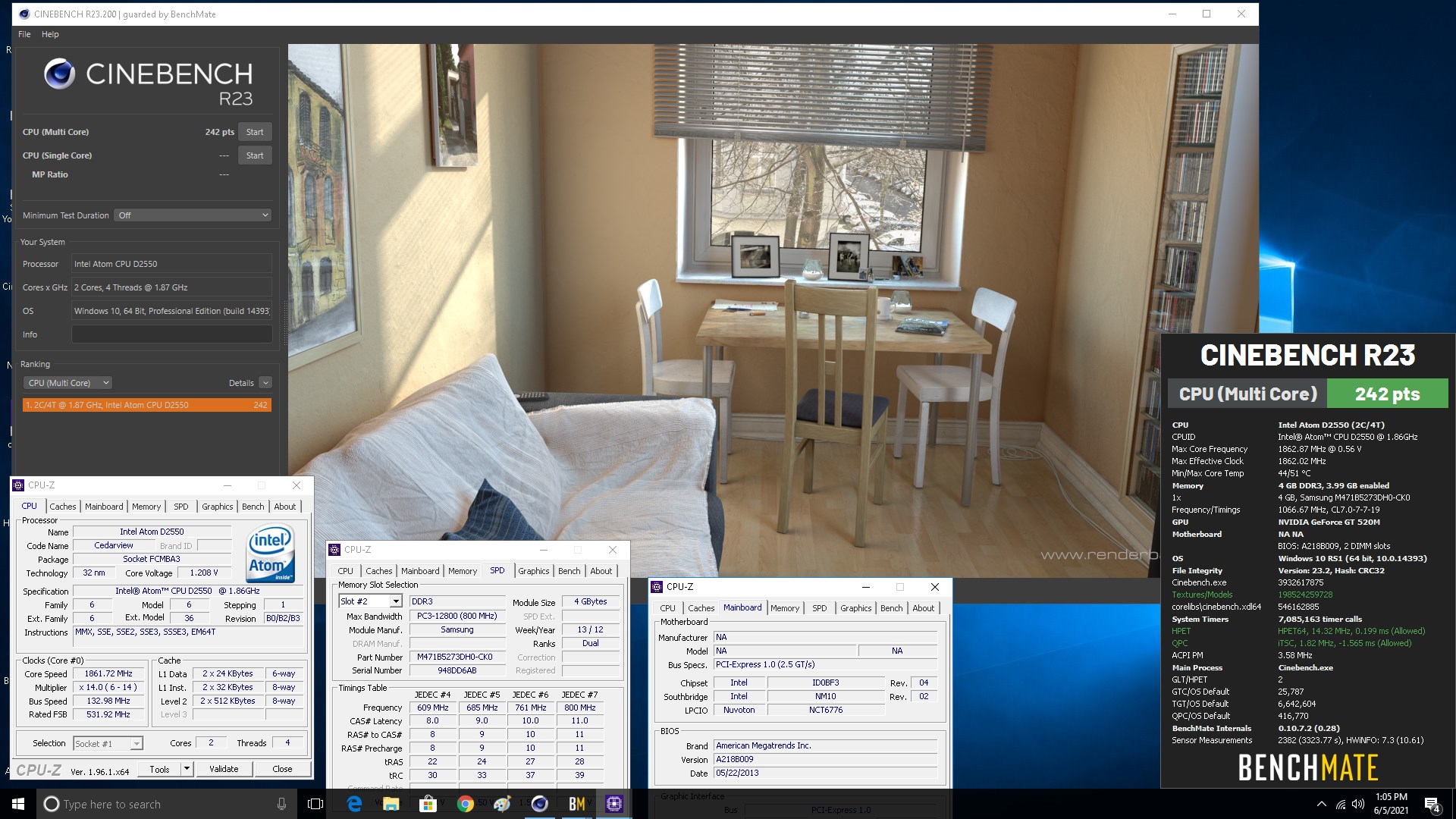Click the Core Speed 1861.72 MHz value
The width and height of the screenshot is (1456, 819).
[108, 673]
